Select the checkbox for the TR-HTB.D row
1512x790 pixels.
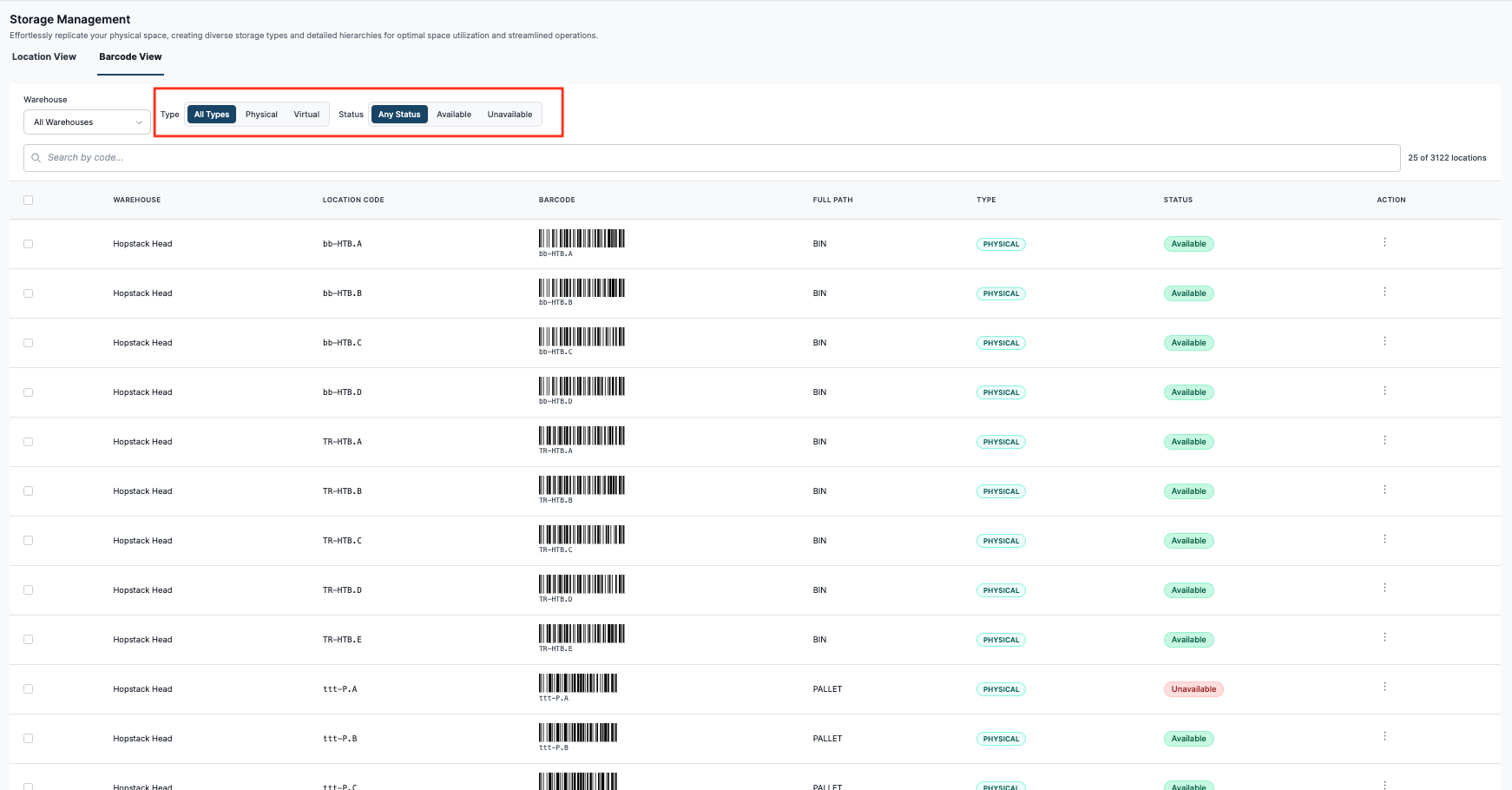(x=29, y=590)
